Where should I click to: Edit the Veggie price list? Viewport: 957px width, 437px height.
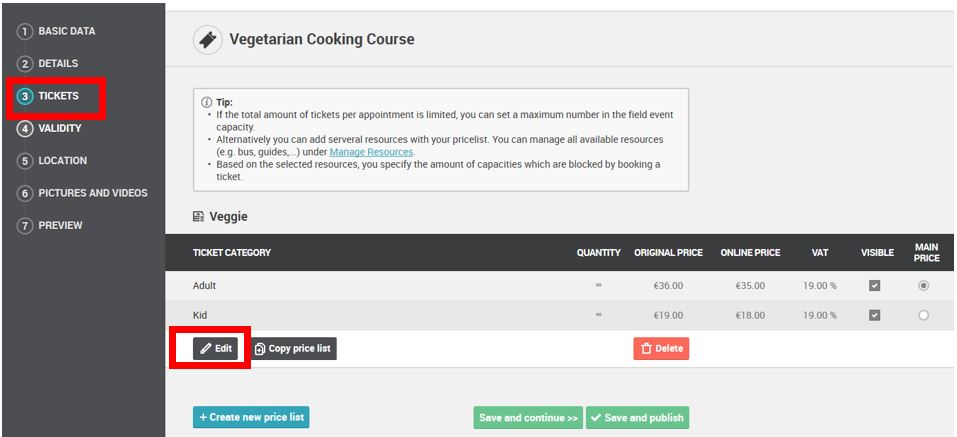[x=215, y=349]
